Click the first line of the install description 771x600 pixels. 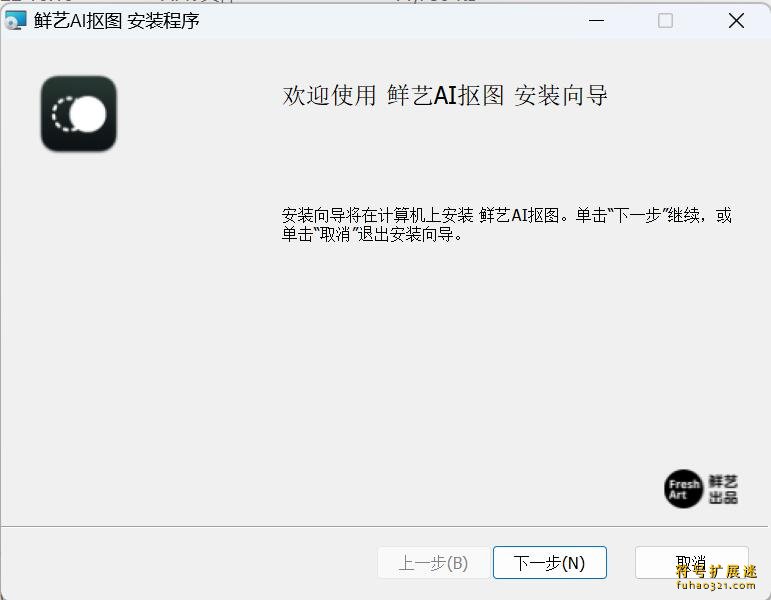(x=506, y=215)
